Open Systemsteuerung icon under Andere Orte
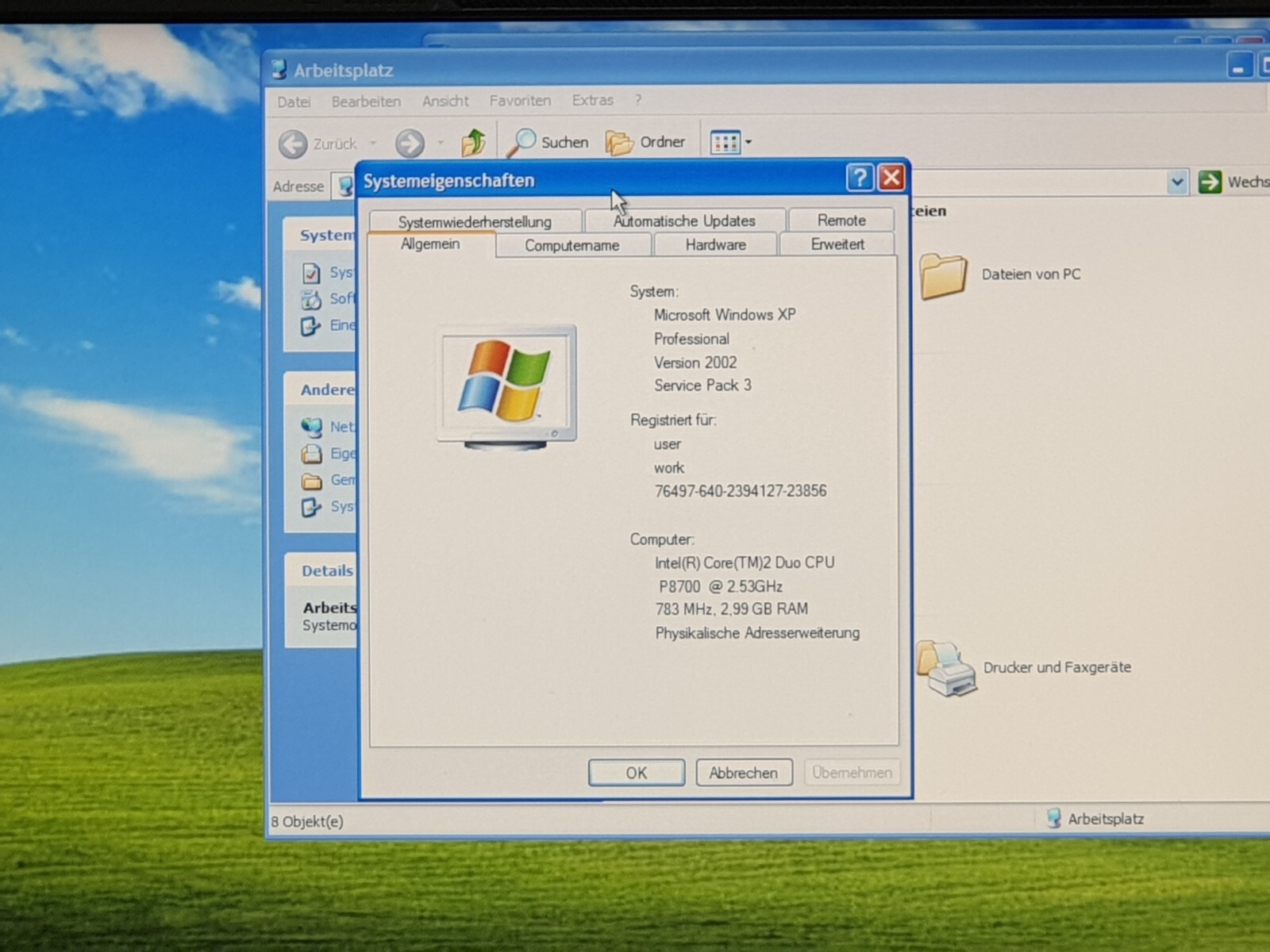The width and height of the screenshot is (1270, 952). click(311, 507)
